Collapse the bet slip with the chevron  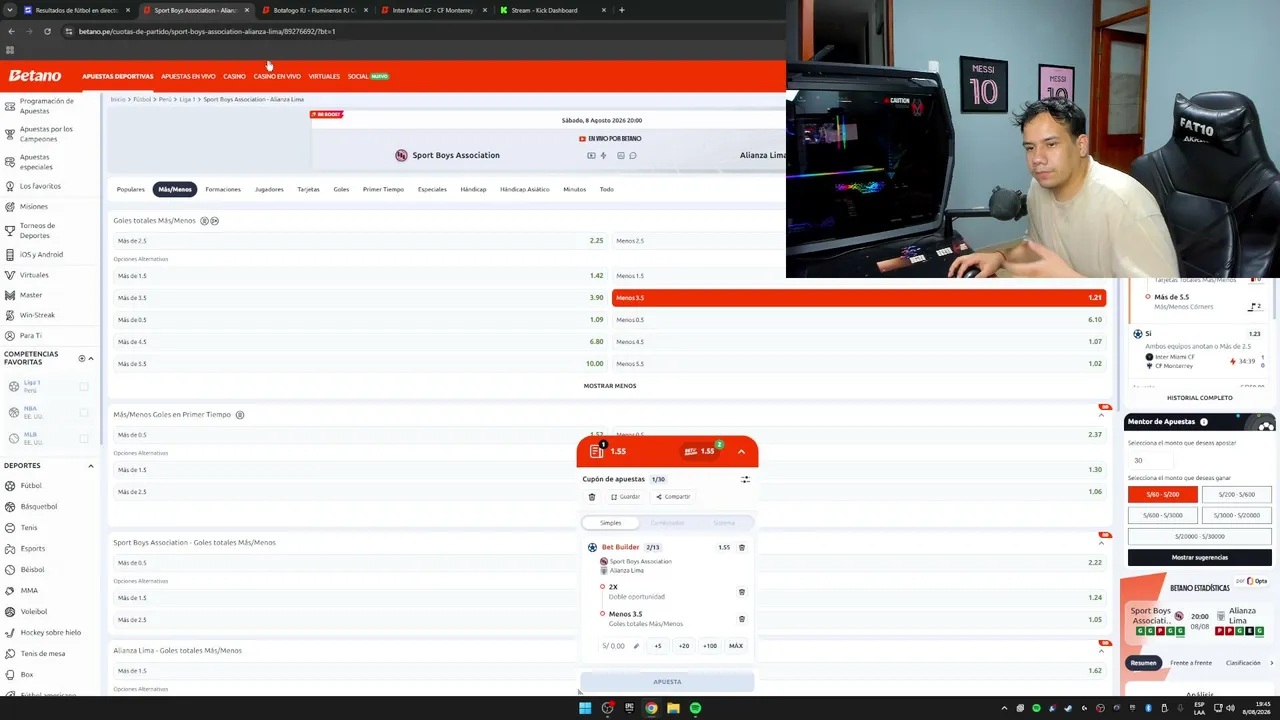(741, 452)
